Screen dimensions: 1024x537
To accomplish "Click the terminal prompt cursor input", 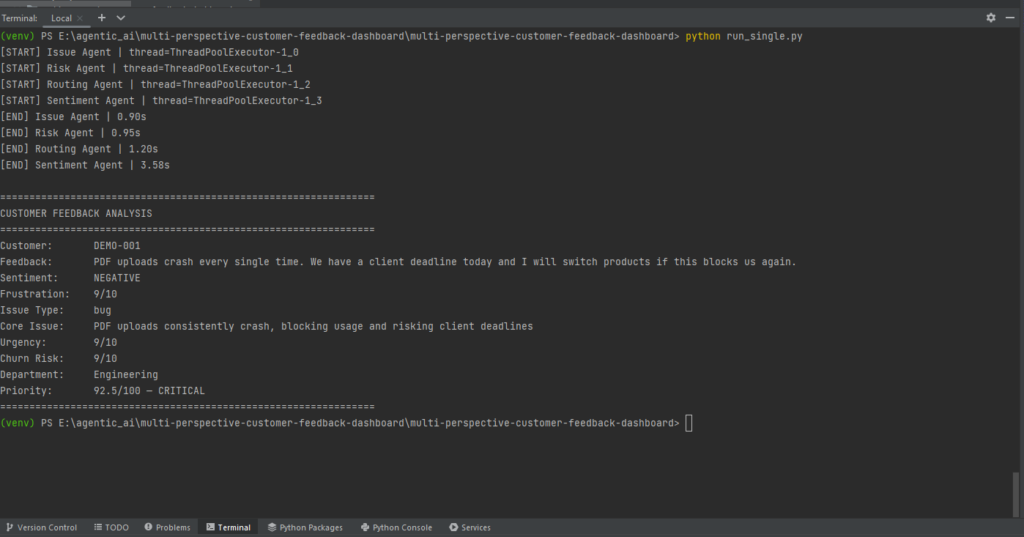I will [688, 423].
